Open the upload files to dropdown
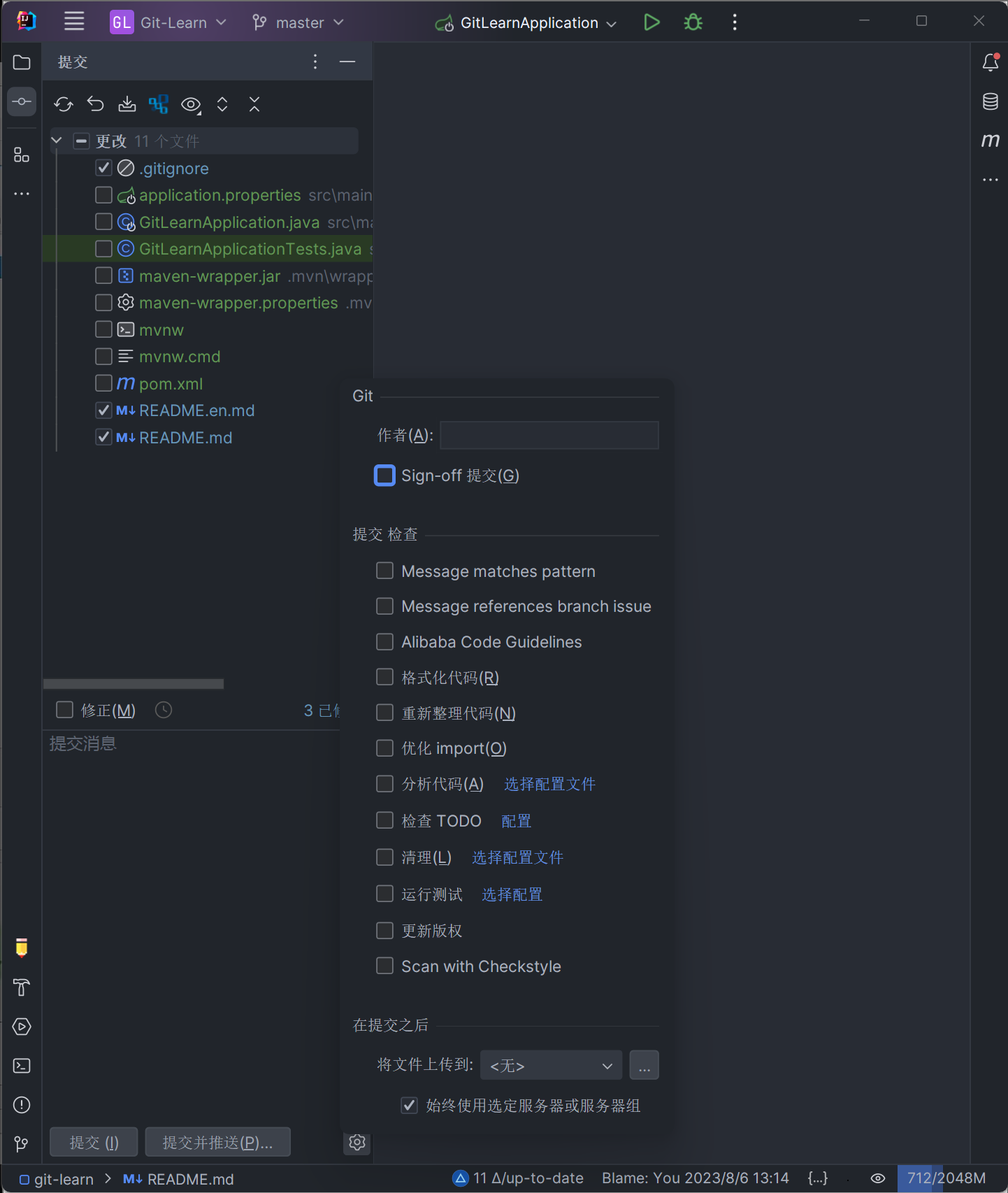The image size is (1008, 1193). [x=551, y=1065]
